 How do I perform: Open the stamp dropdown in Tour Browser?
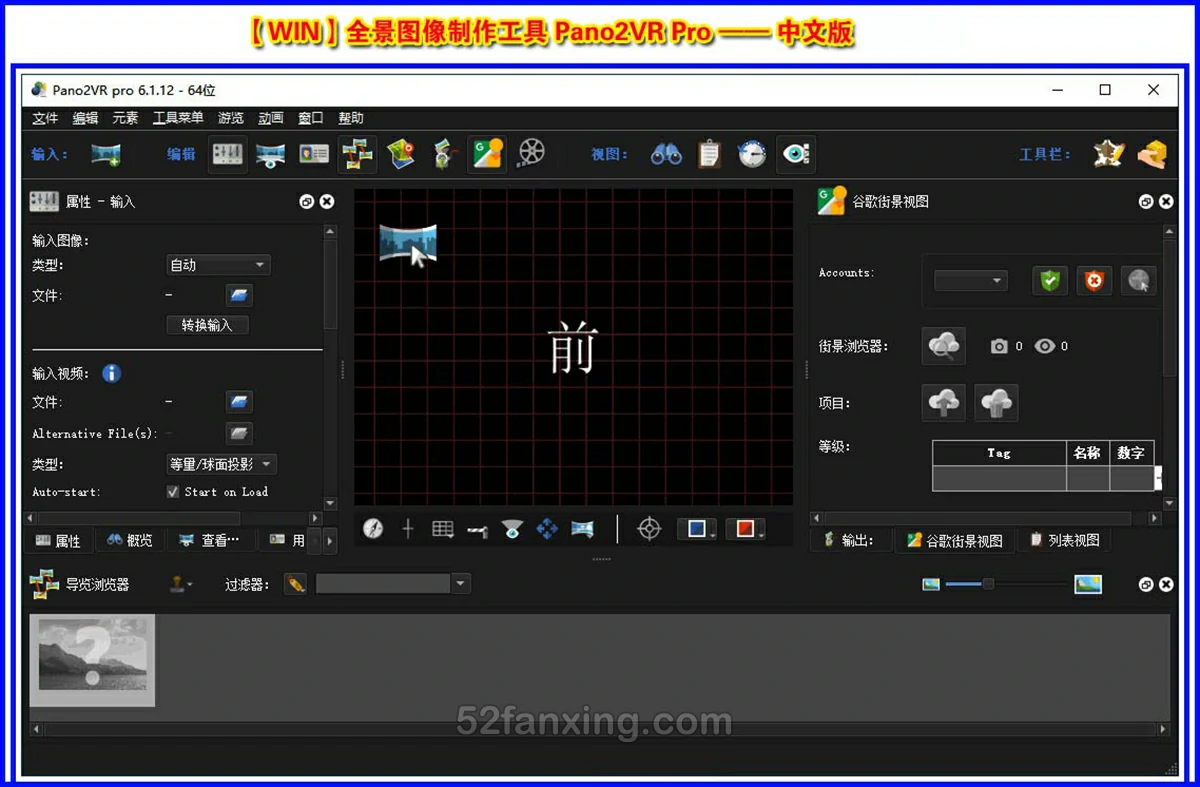click(x=180, y=584)
